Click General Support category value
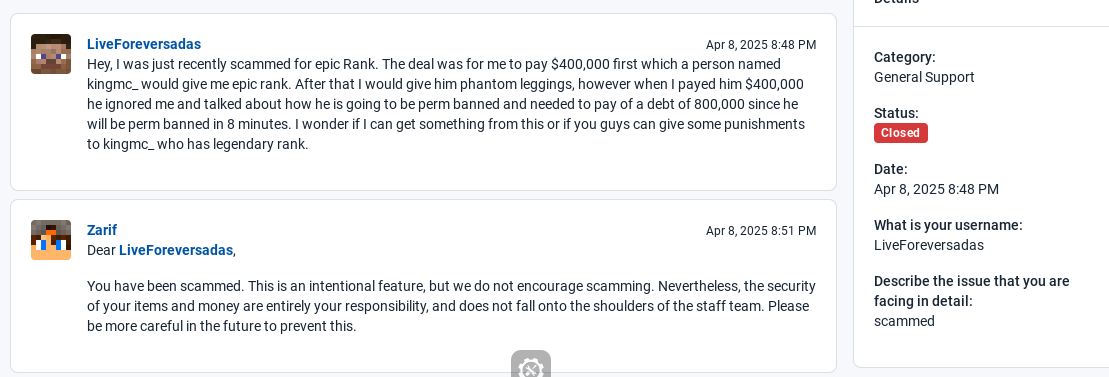The width and height of the screenshot is (1109, 377). [x=924, y=77]
